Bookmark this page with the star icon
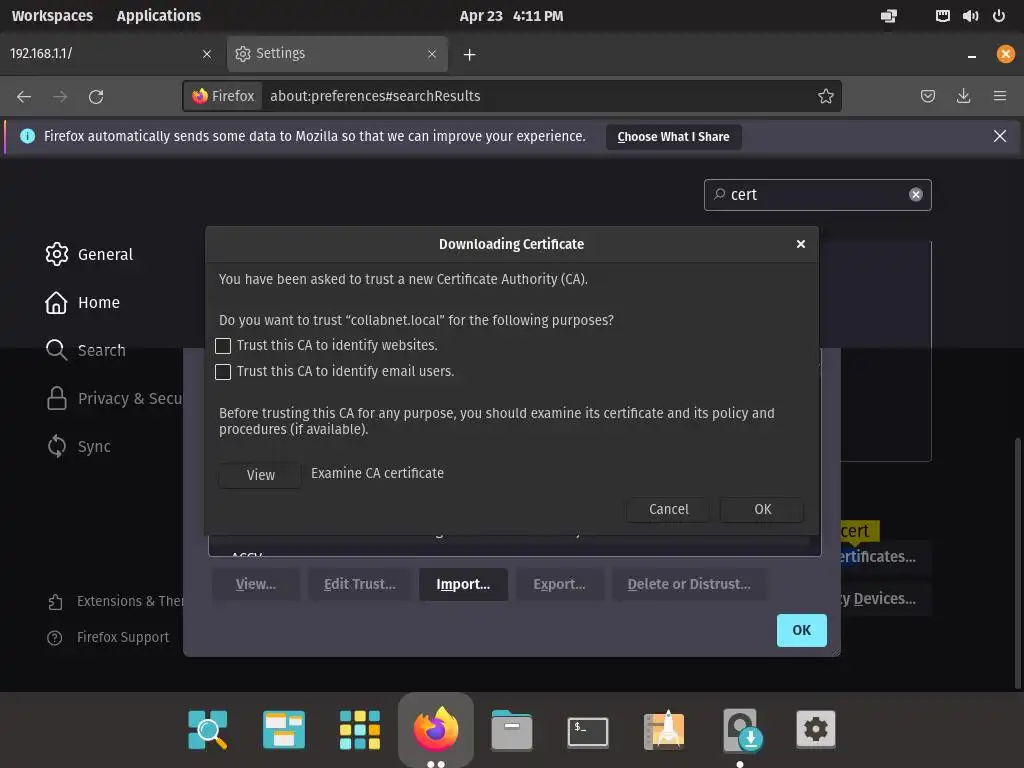This screenshot has height=768, width=1024. tap(825, 97)
